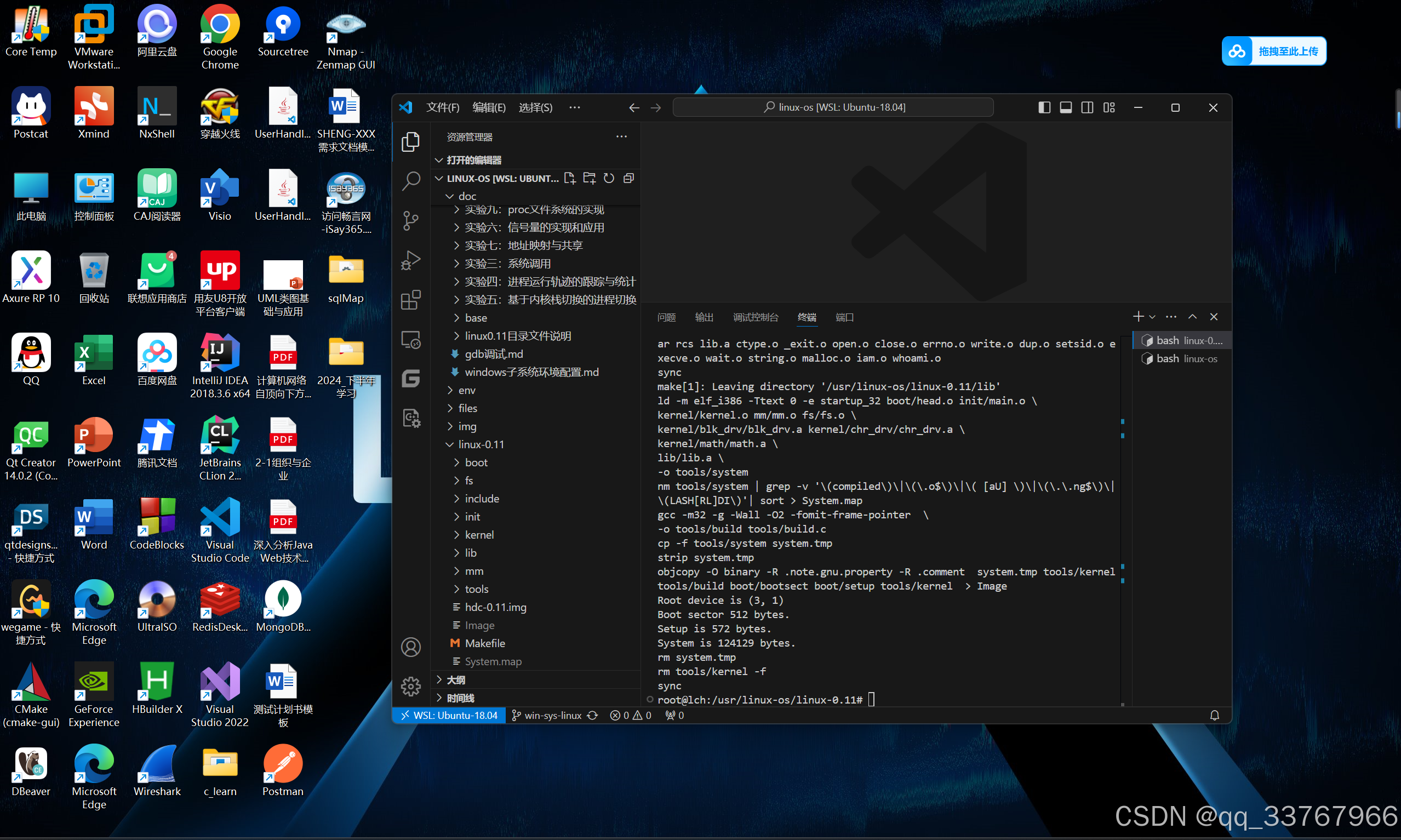Click the WSL: Ubuntu-18.04 remote status button
The width and height of the screenshot is (1401, 840).
pyautogui.click(x=449, y=716)
